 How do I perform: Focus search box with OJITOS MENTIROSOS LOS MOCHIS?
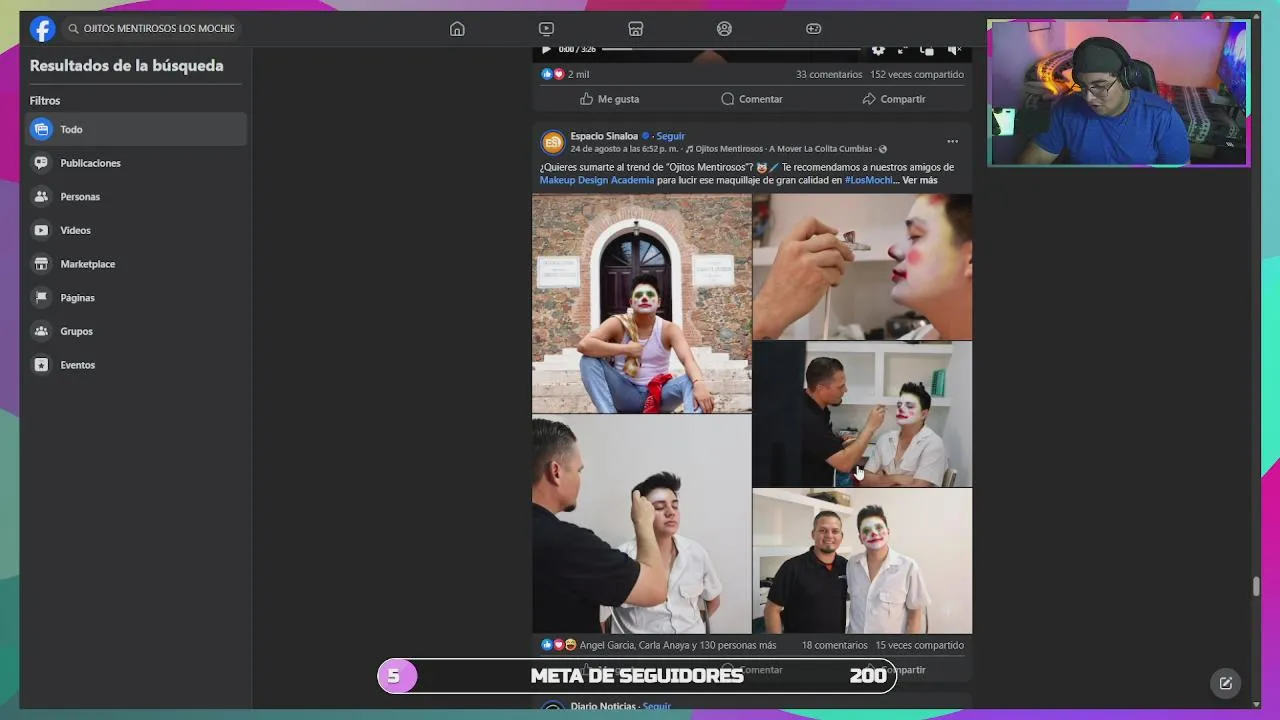click(152, 29)
